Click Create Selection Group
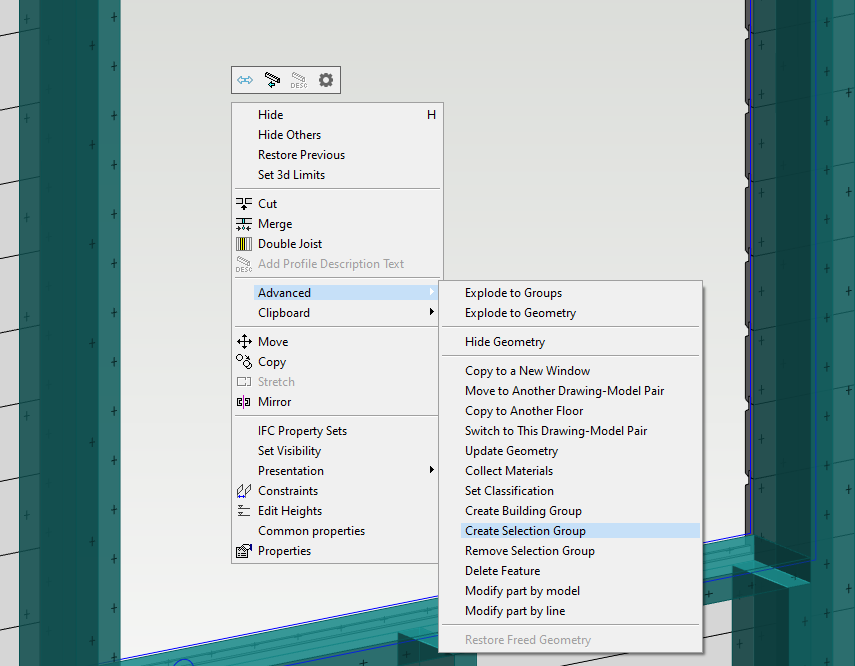Viewport: 855px width, 666px height. click(525, 531)
